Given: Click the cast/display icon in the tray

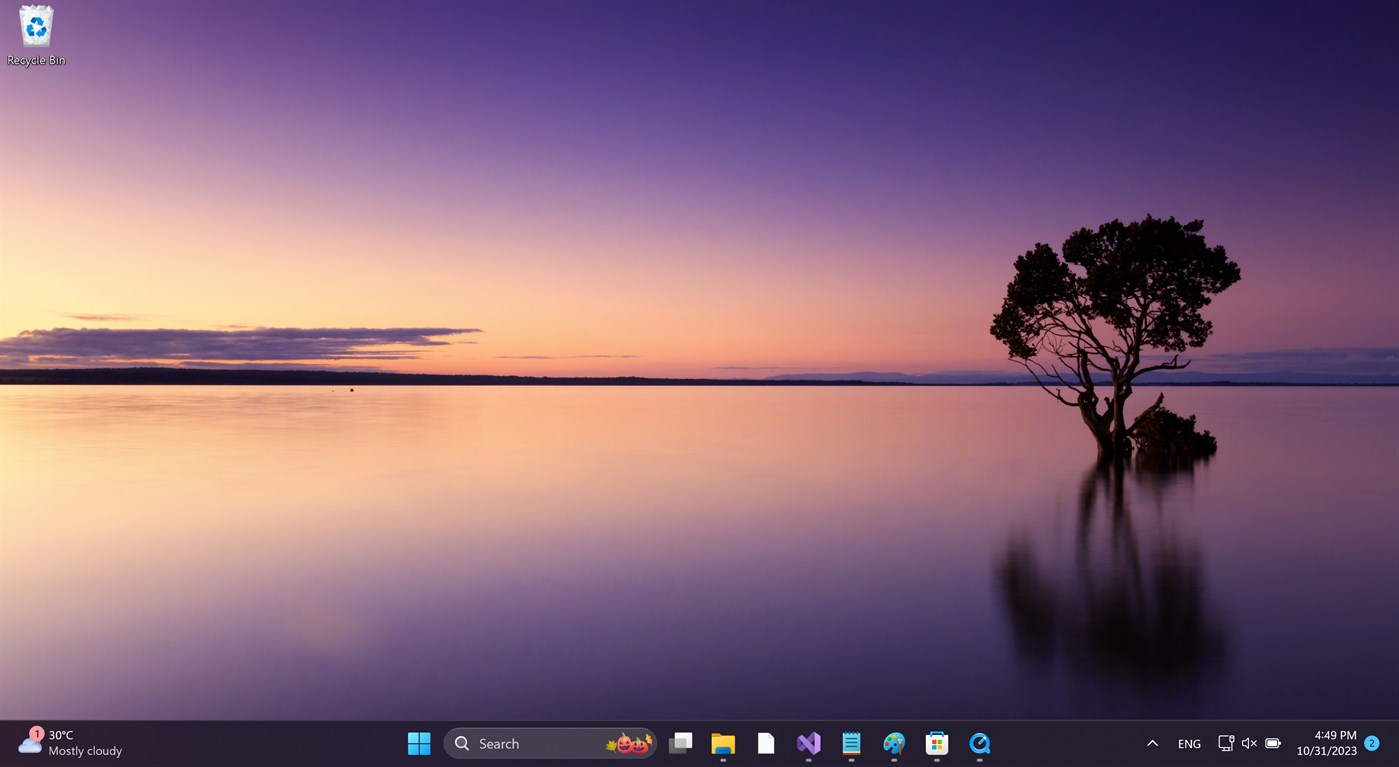Looking at the screenshot, I should pyautogui.click(x=1225, y=743).
